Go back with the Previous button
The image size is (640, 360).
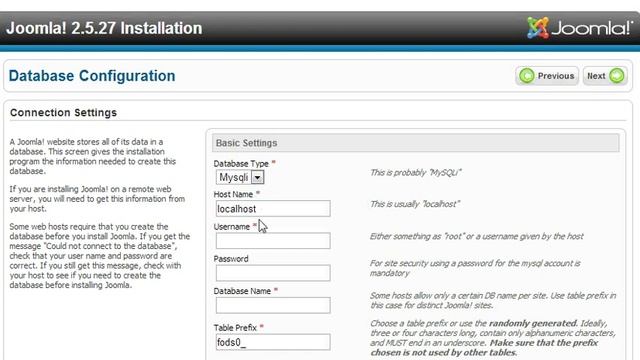tap(547, 76)
